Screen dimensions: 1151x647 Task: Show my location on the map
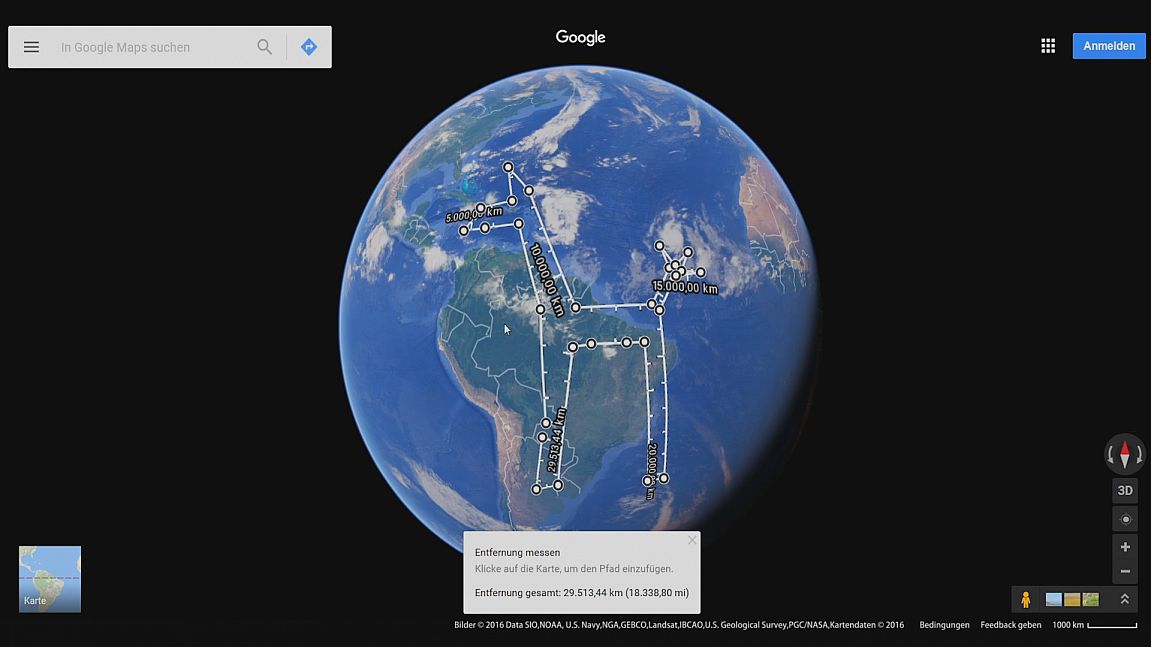pos(1125,519)
